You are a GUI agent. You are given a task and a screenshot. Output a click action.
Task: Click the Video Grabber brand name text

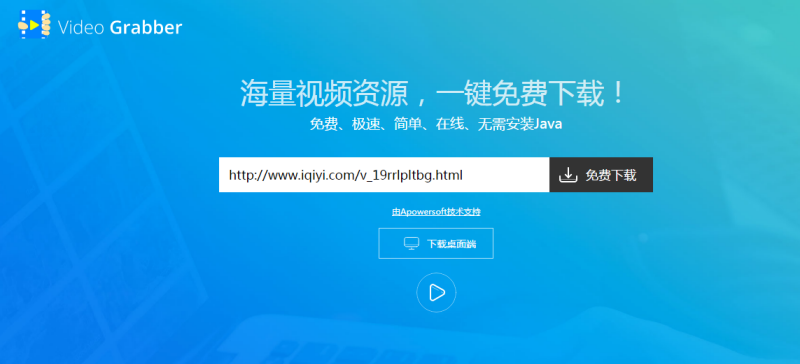click(120, 28)
